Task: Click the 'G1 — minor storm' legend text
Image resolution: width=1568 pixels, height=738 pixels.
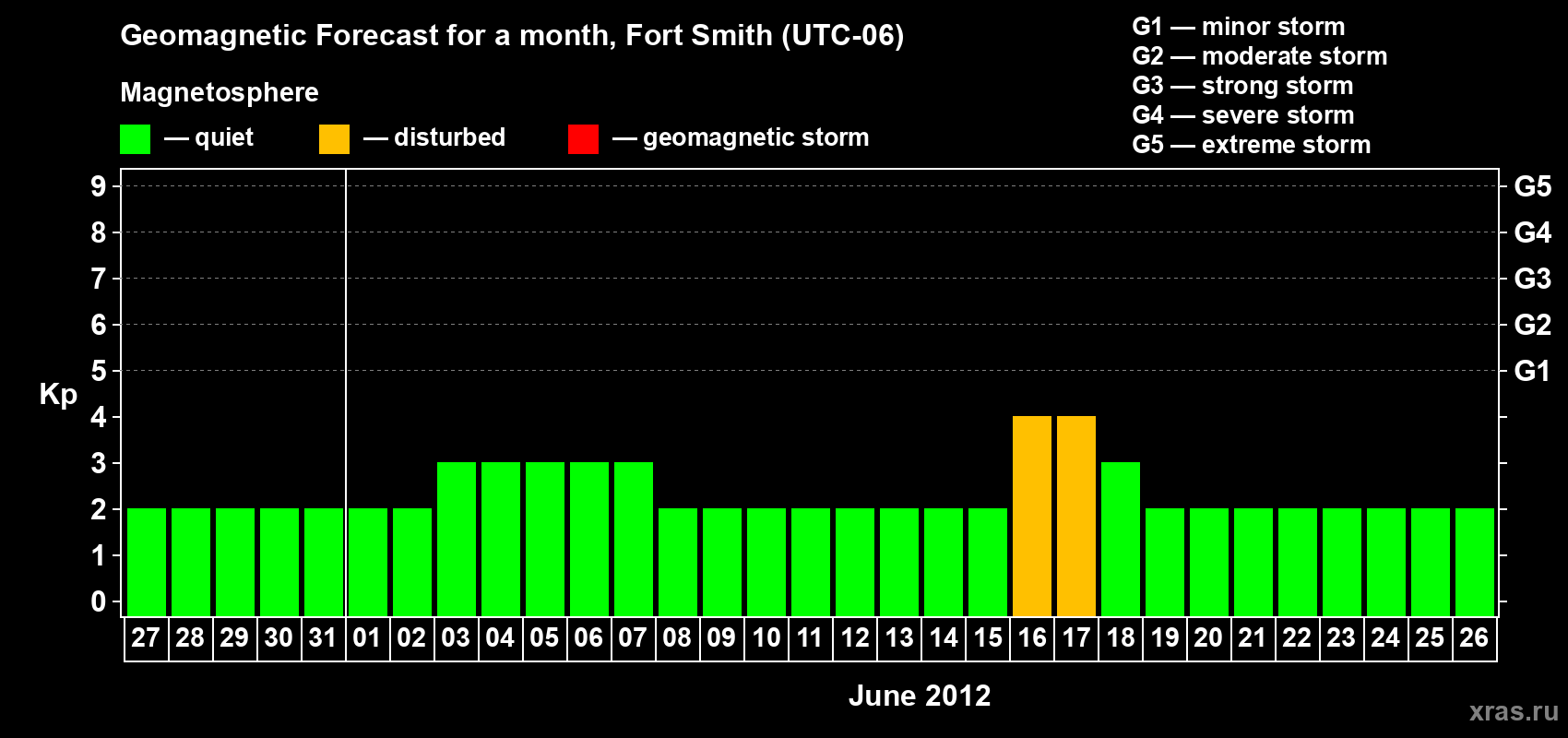Action: [1239, 27]
